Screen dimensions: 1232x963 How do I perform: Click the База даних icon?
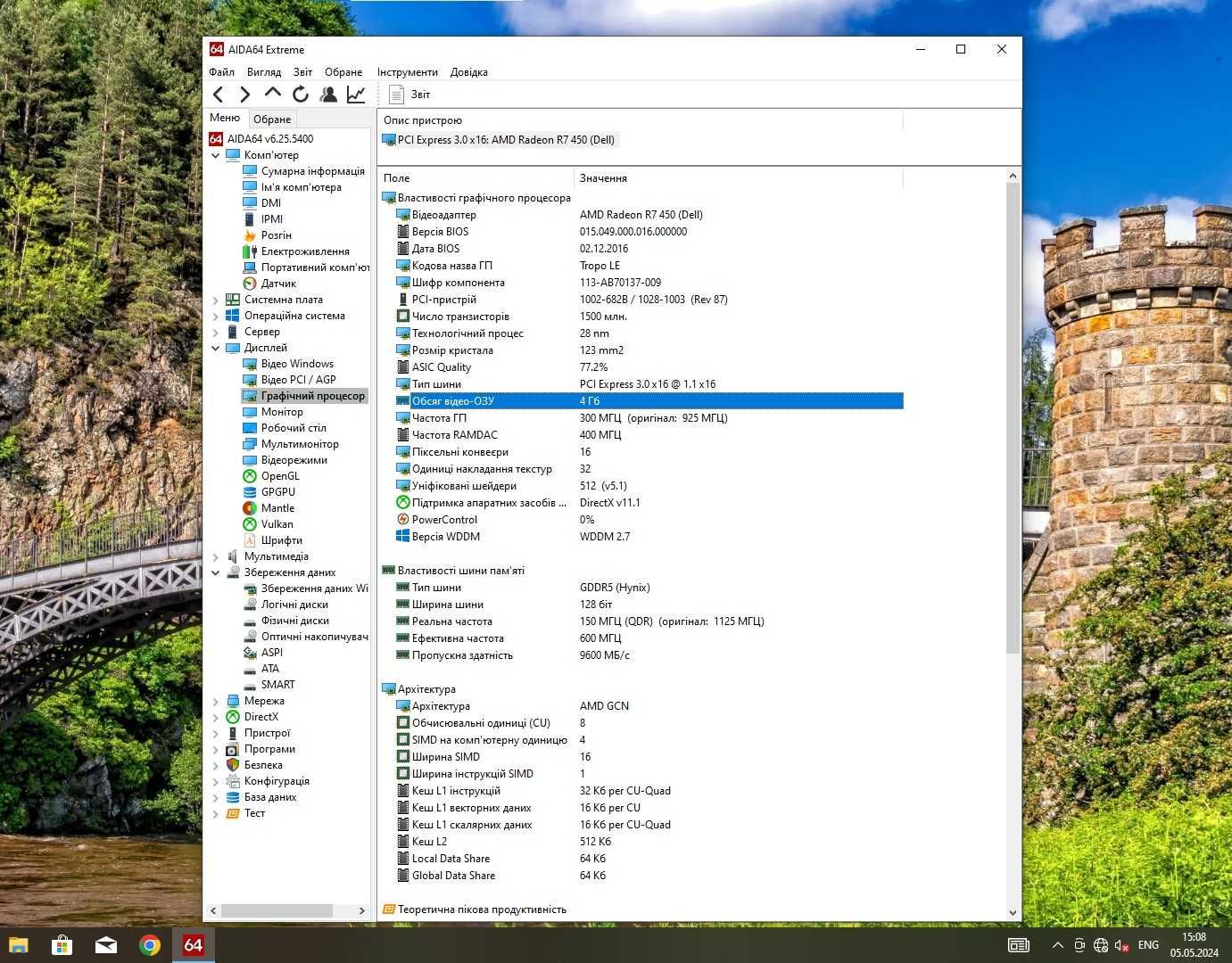point(233,797)
